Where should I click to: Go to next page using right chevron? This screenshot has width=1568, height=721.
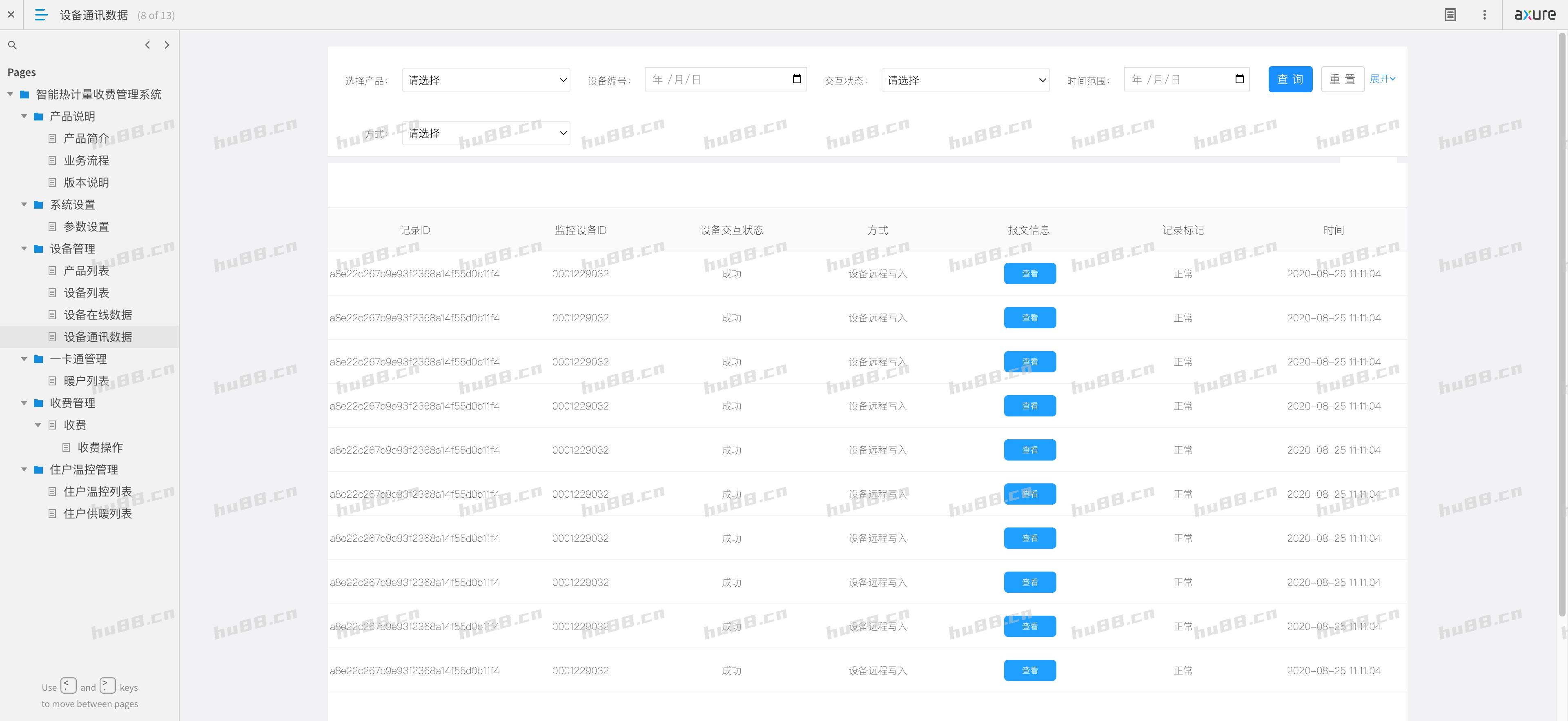tap(167, 45)
